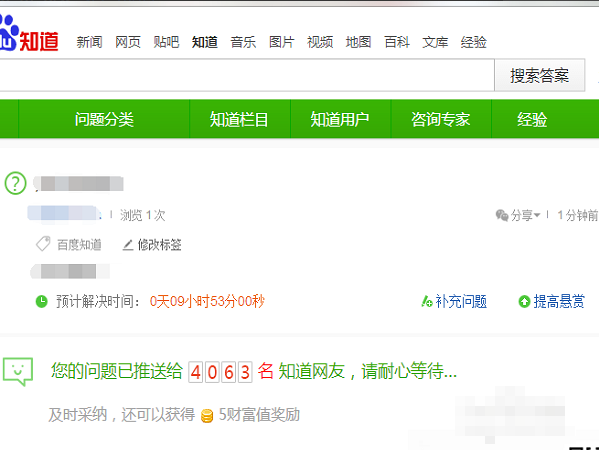599x450 pixels.
Task: Click the 及时采纳，还可以获得 text
Action: (121, 415)
